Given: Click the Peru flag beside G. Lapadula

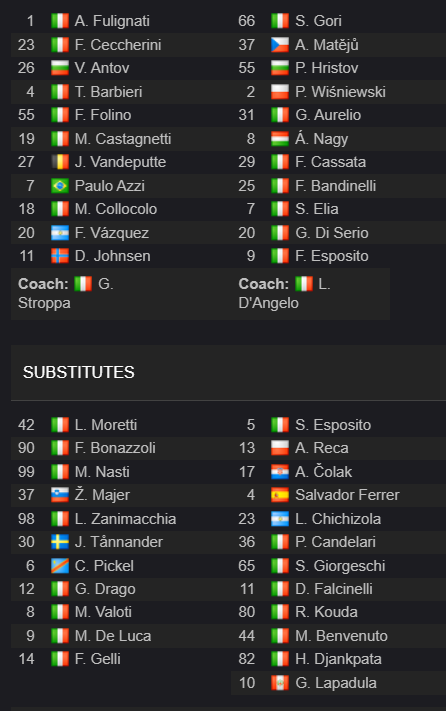Looking at the screenshot, I should 280,682.
